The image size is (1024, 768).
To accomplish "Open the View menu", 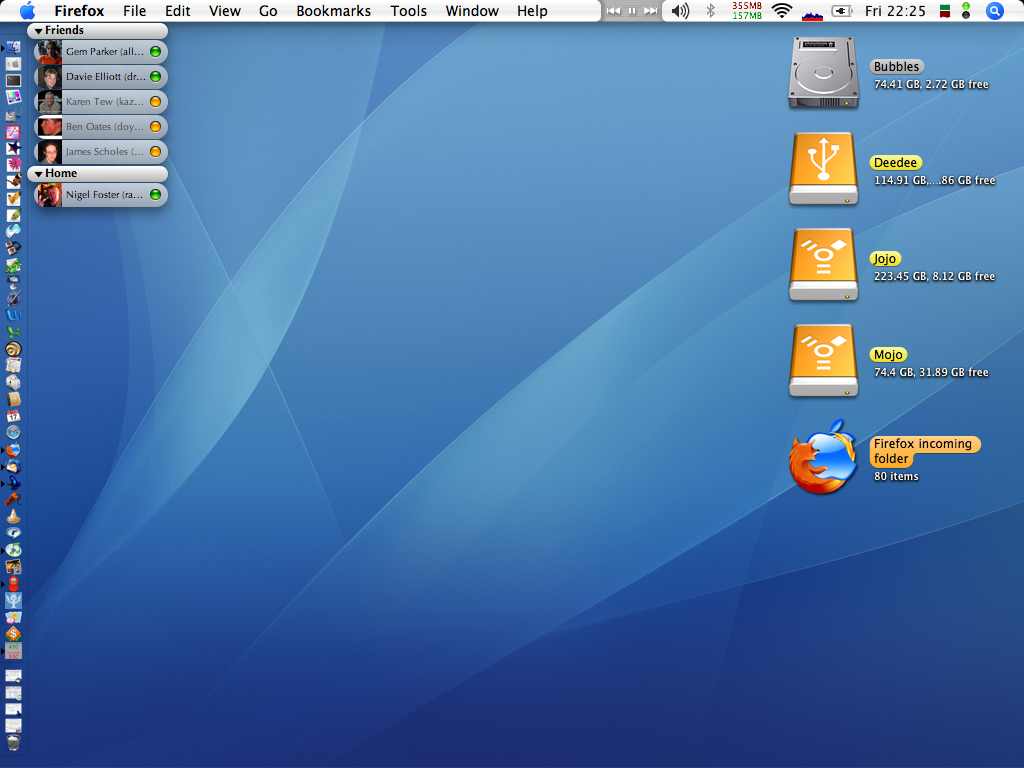I will click(225, 11).
